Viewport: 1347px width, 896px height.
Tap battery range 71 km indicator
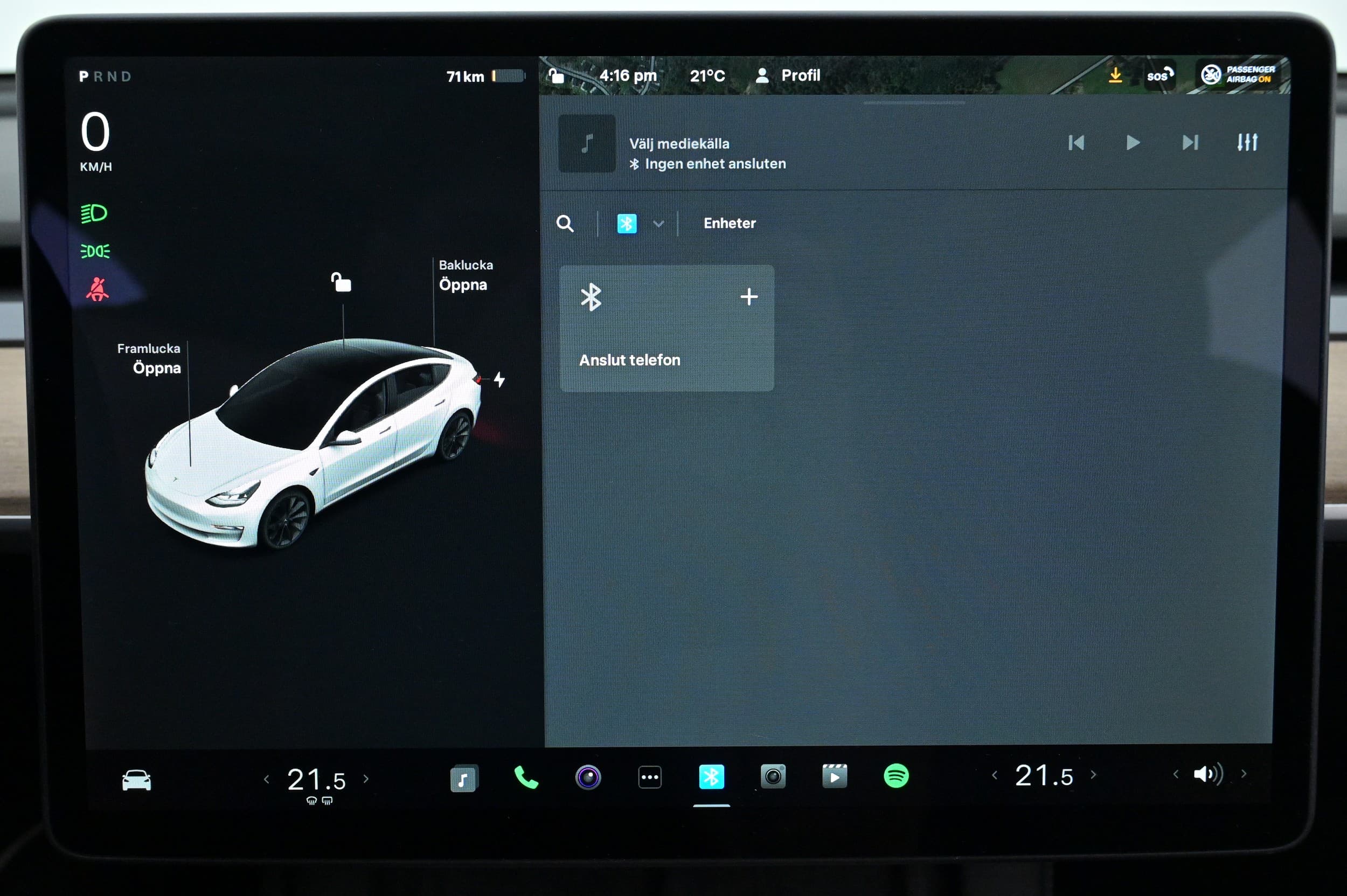485,76
